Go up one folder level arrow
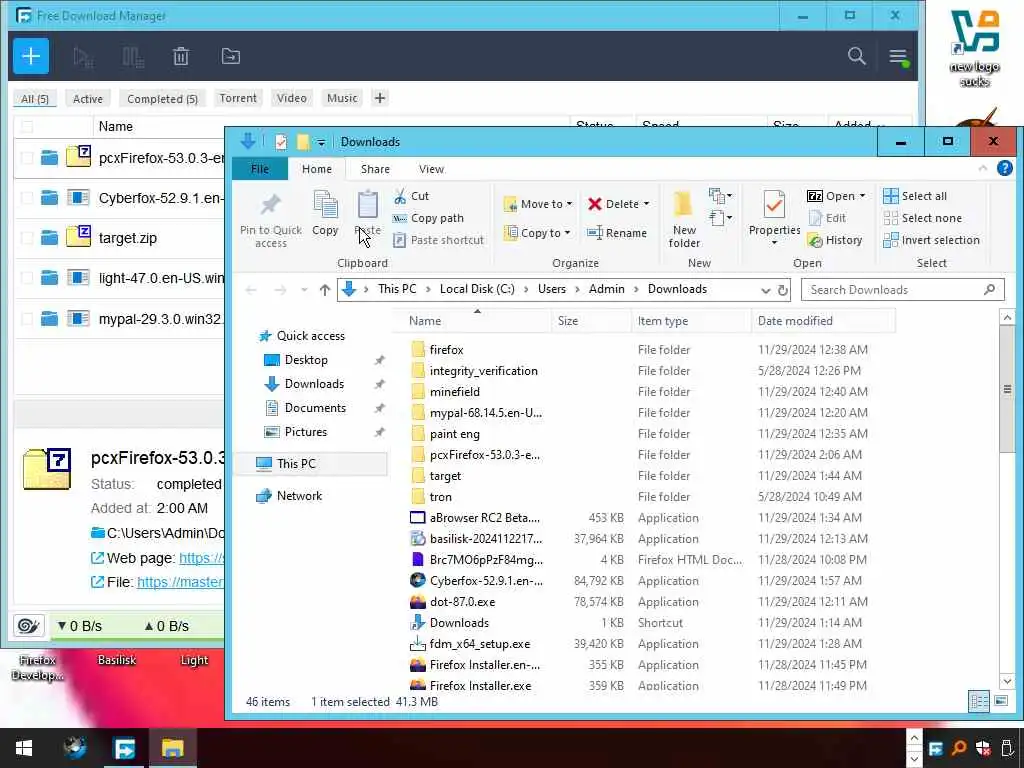The height and width of the screenshot is (768, 1024). (325, 290)
